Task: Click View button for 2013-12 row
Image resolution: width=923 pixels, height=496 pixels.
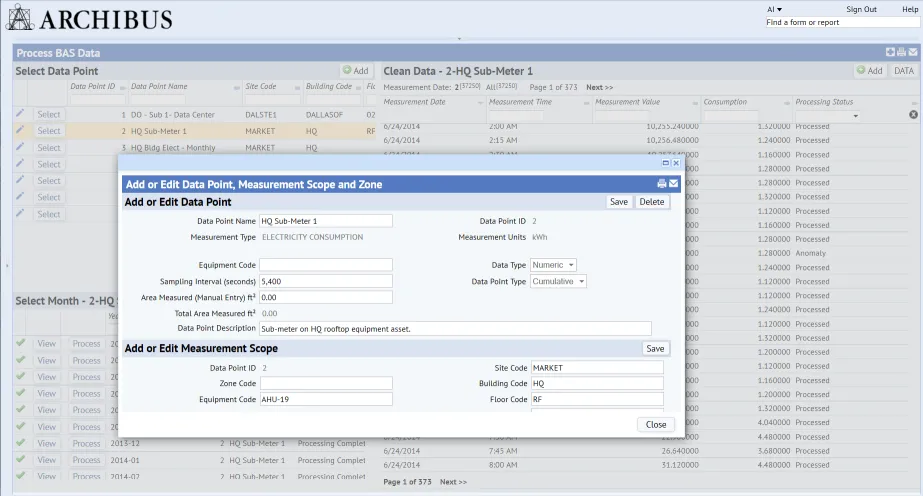Action: pyautogui.click(x=47, y=444)
